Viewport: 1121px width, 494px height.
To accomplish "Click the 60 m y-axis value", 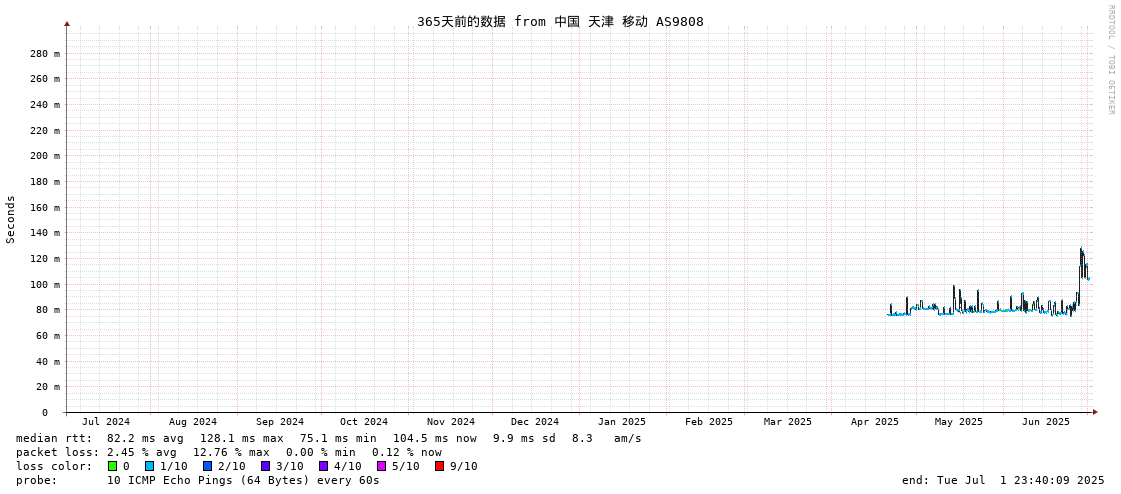I will (x=47, y=335).
